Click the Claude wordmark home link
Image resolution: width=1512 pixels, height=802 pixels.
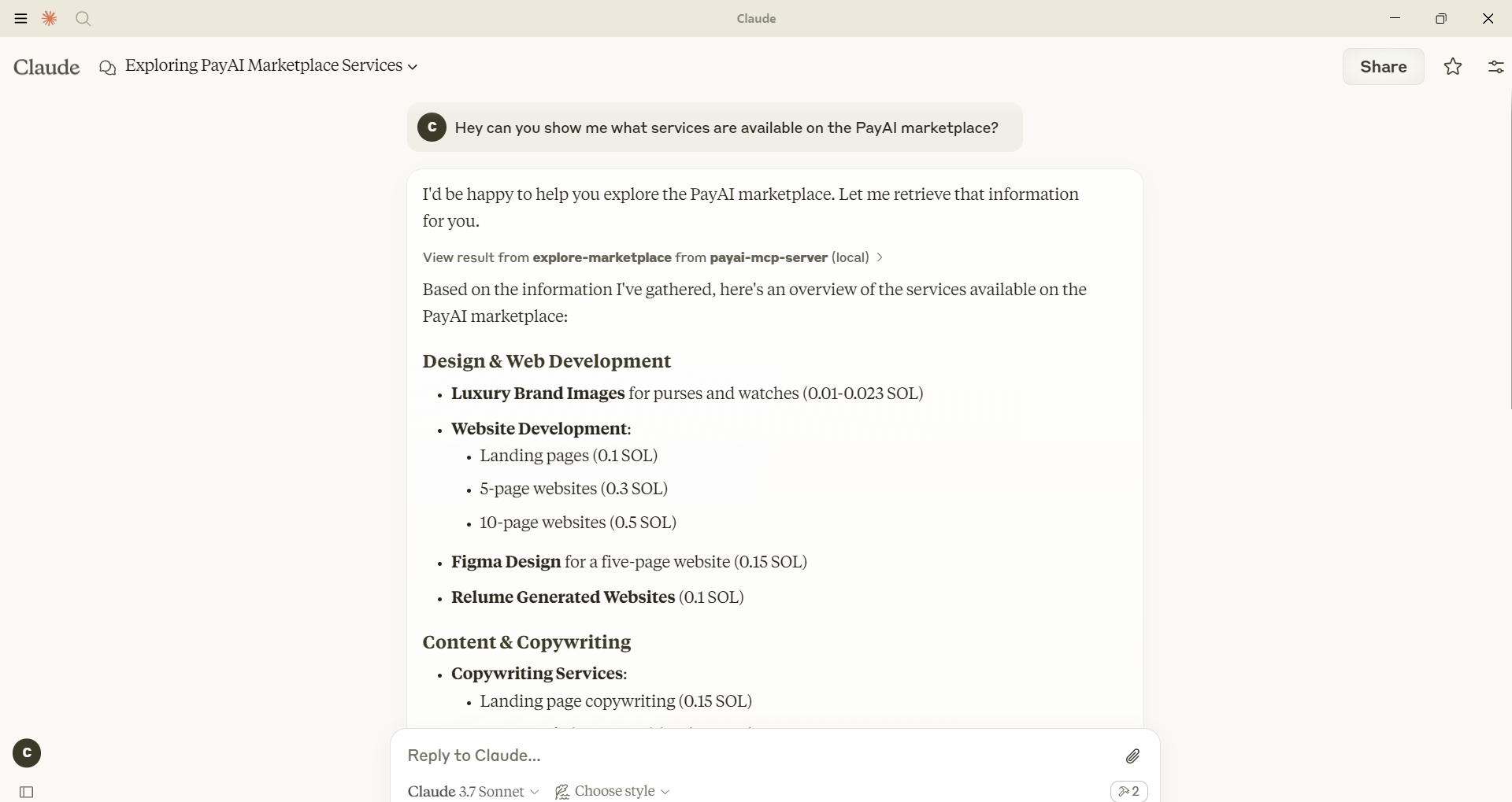click(x=46, y=67)
